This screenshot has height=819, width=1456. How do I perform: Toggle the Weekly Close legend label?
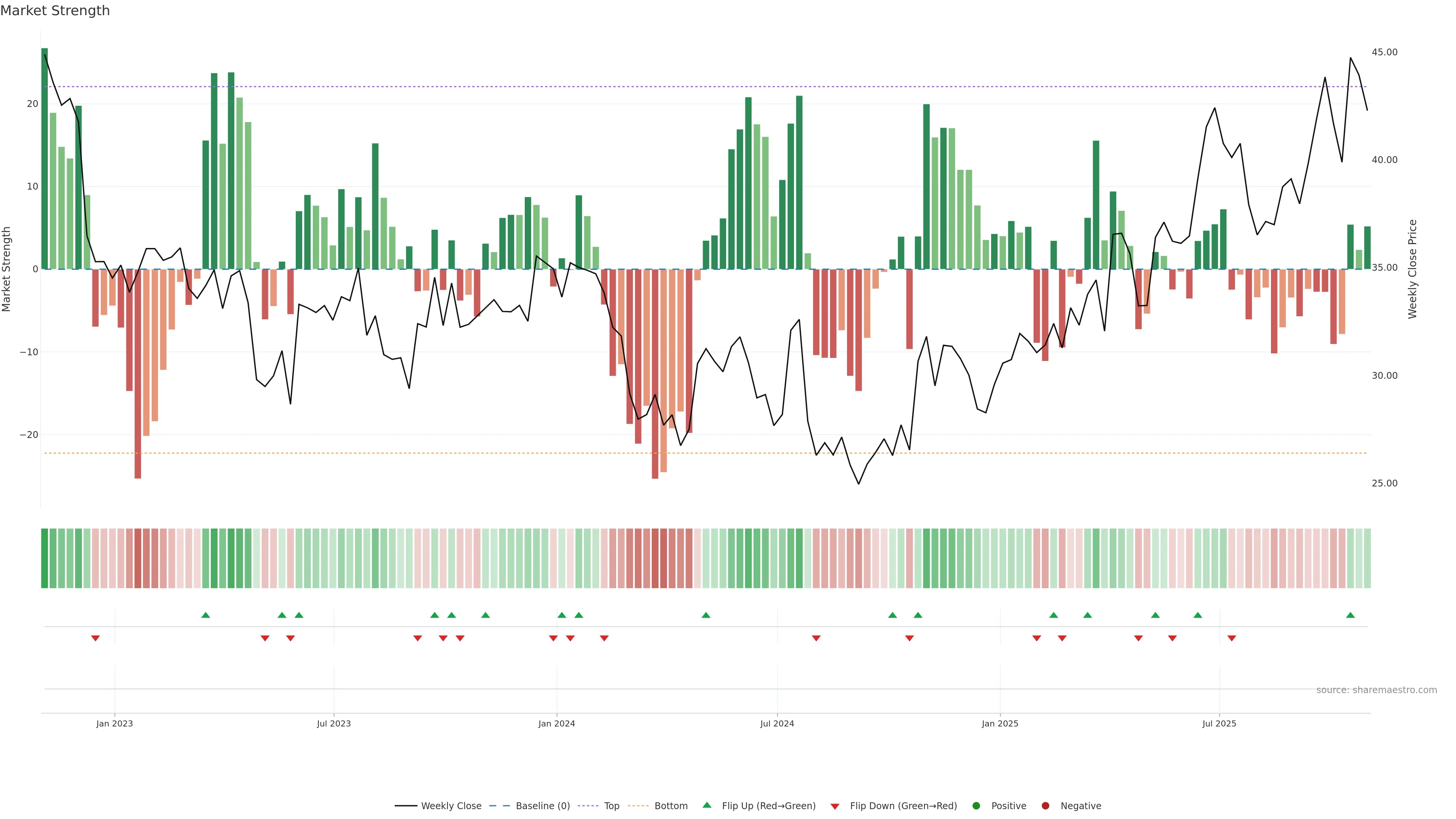pos(451,805)
